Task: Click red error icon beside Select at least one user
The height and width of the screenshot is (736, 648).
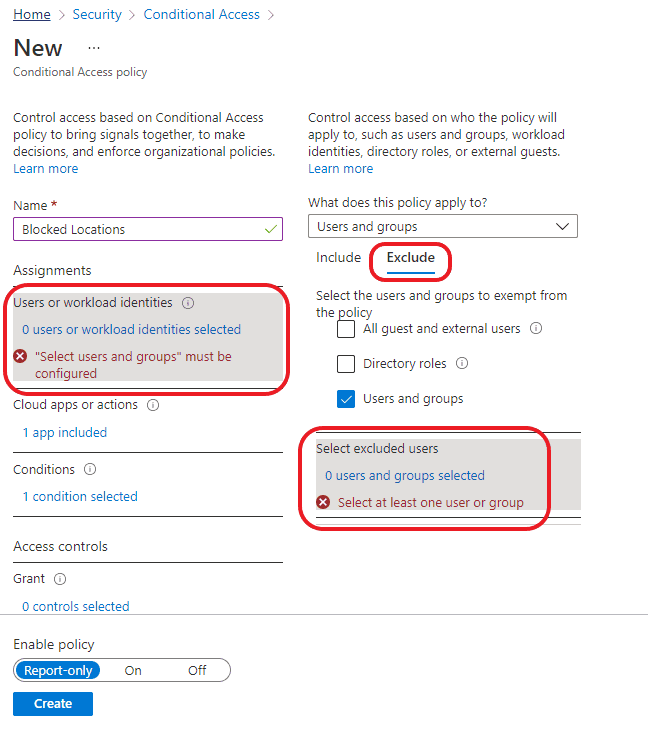Action: pos(323,502)
